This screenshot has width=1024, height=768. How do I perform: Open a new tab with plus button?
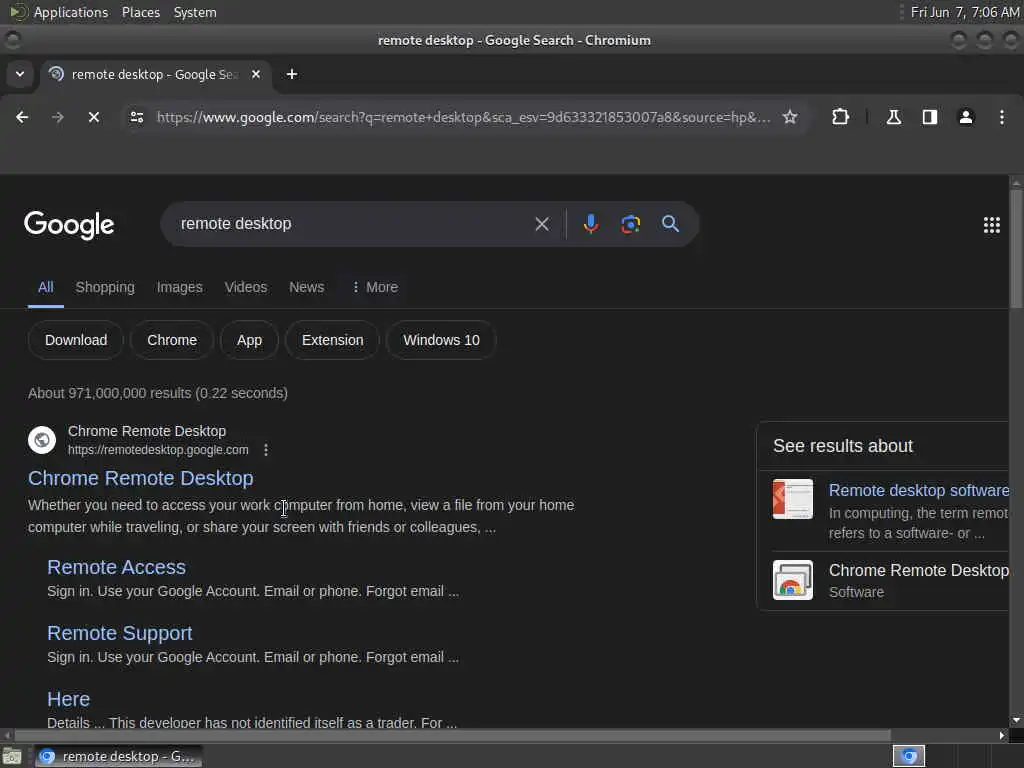coord(292,74)
